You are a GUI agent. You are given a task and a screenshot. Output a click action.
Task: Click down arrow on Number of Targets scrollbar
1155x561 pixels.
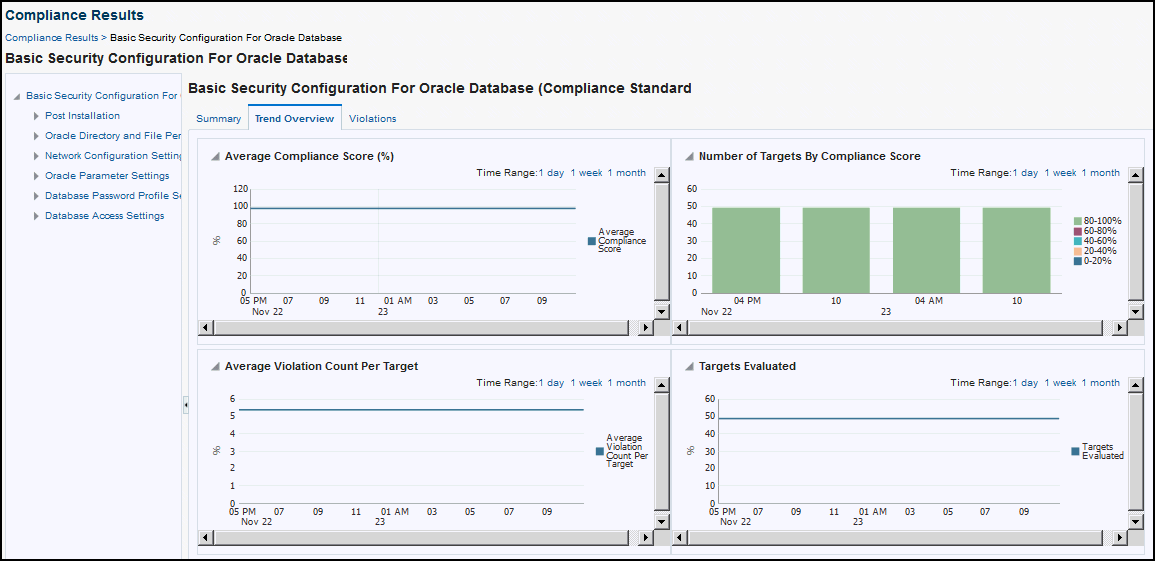pyautogui.click(x=1135, y=311)
